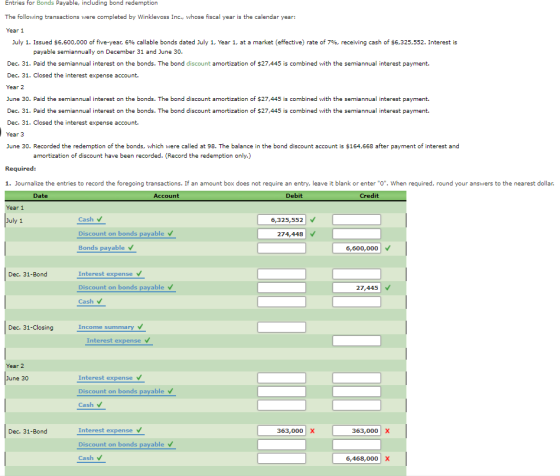Open Income summary account dropdown for Dec. 31-Closing
Screen dimensions: 560x476
click(x=111, y=327)
